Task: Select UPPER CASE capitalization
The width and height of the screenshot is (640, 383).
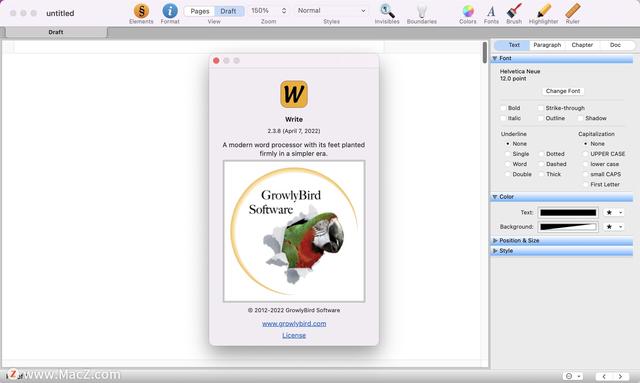Action: pyautogui.click(x=585, y=154)
